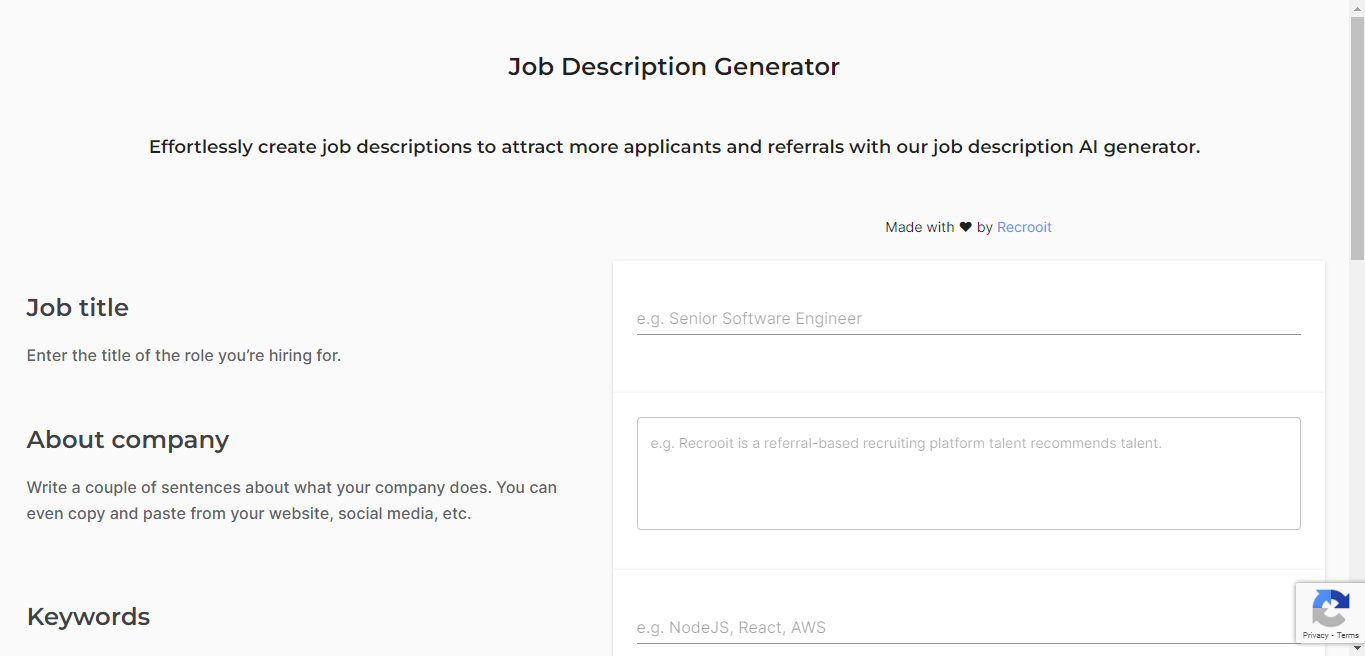Image resolution: width=1365 pixels, height=656 pixels.
Task: Click the black heart icon
Action: [965, 227]
